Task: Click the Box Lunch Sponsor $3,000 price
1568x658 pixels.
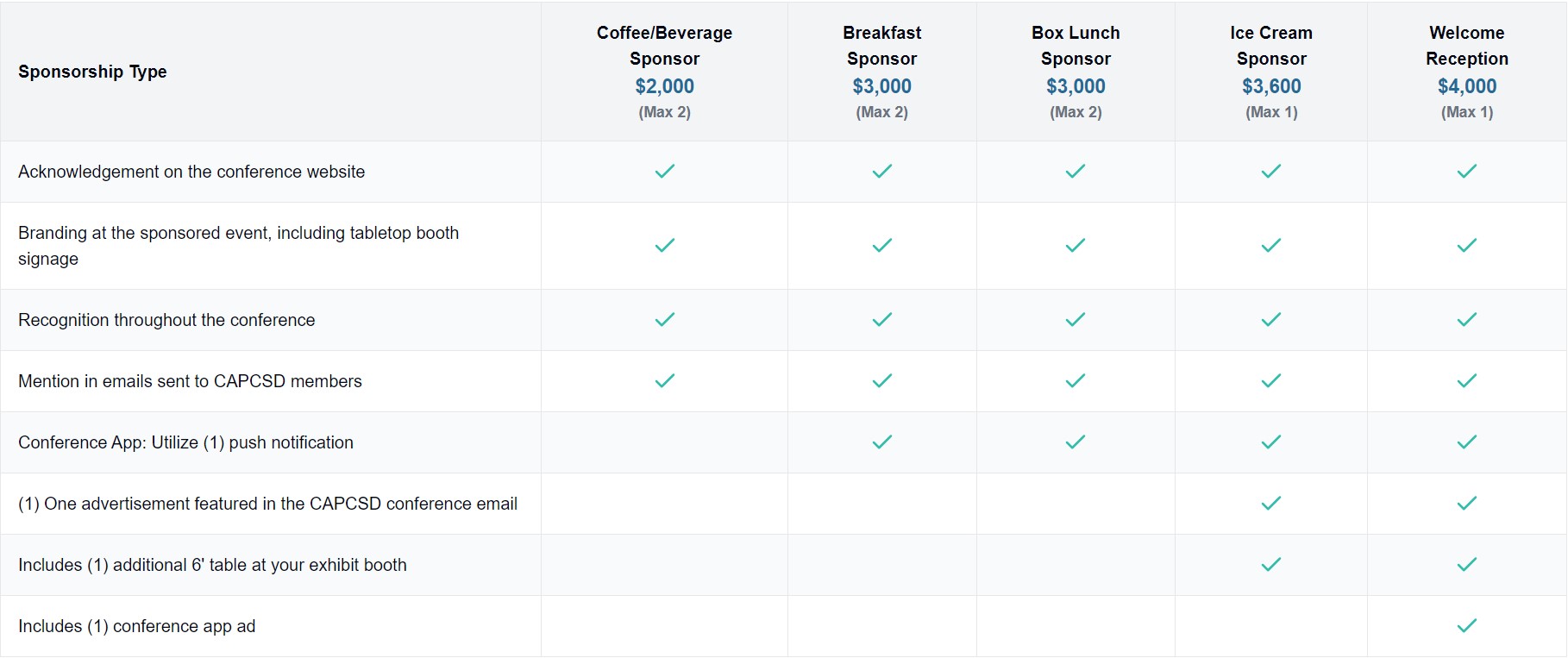Action: (x=1076, y=86)
